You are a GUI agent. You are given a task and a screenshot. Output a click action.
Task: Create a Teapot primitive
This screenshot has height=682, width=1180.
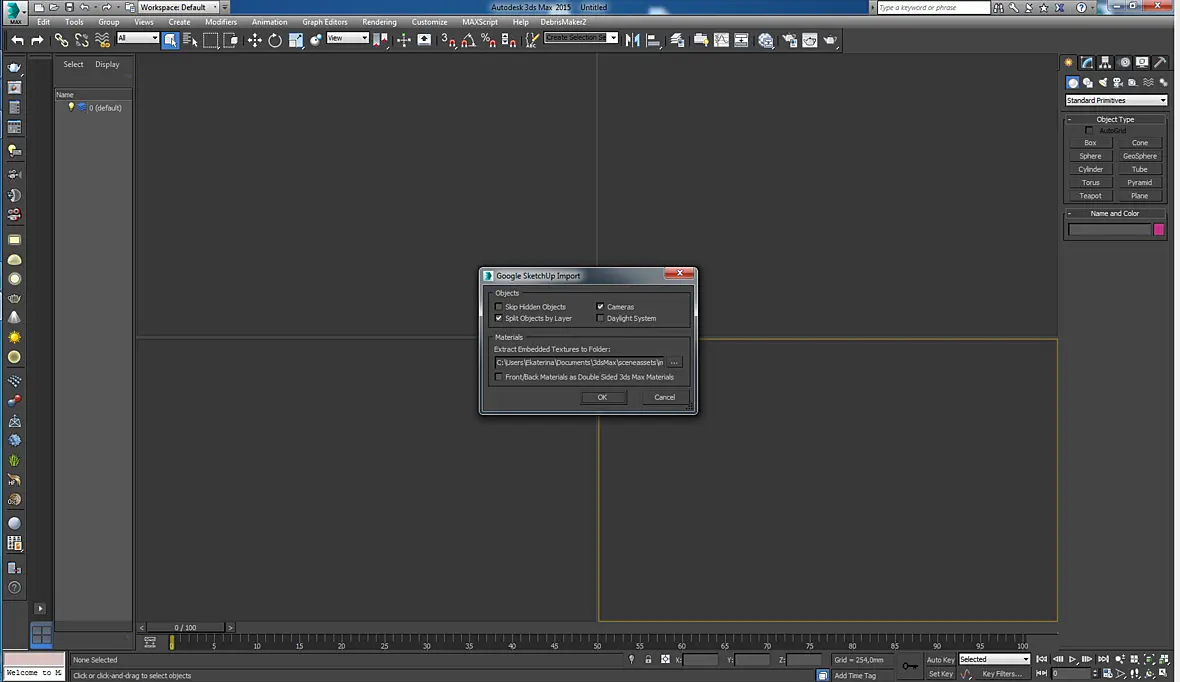click(x=1090, y=196)
